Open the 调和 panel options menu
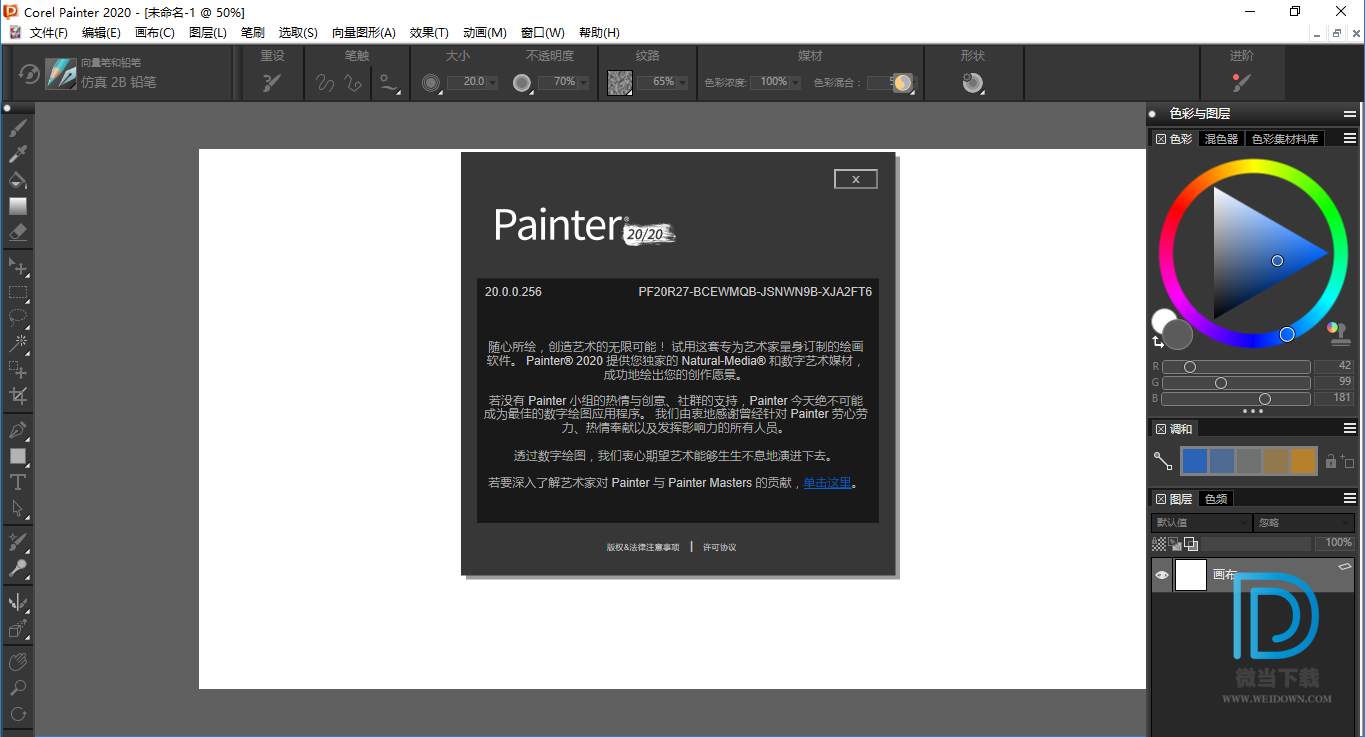The height and width of the screenshot is (737, 1365). point(1349,429)
